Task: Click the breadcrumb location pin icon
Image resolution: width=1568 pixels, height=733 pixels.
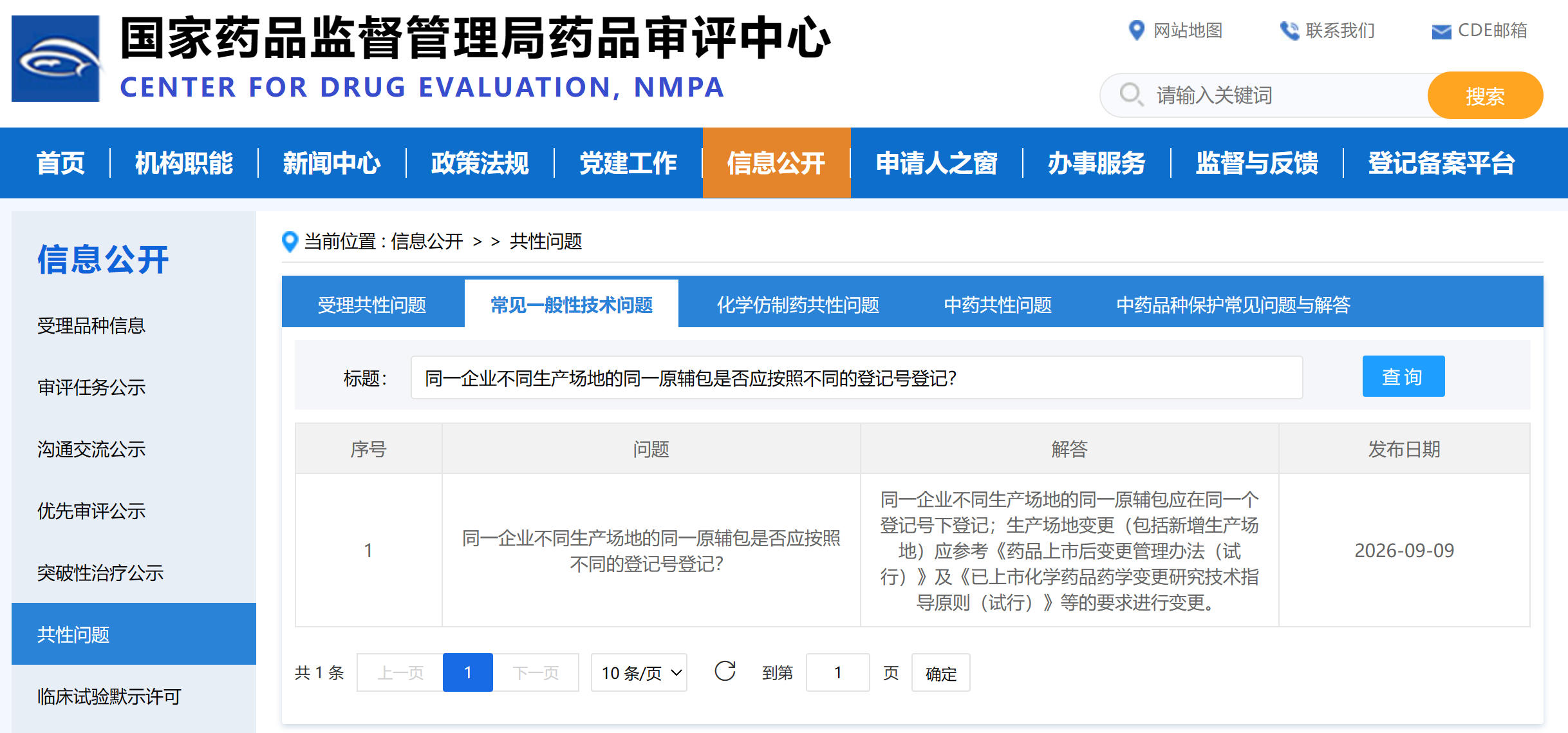Action: pos(290,242)
